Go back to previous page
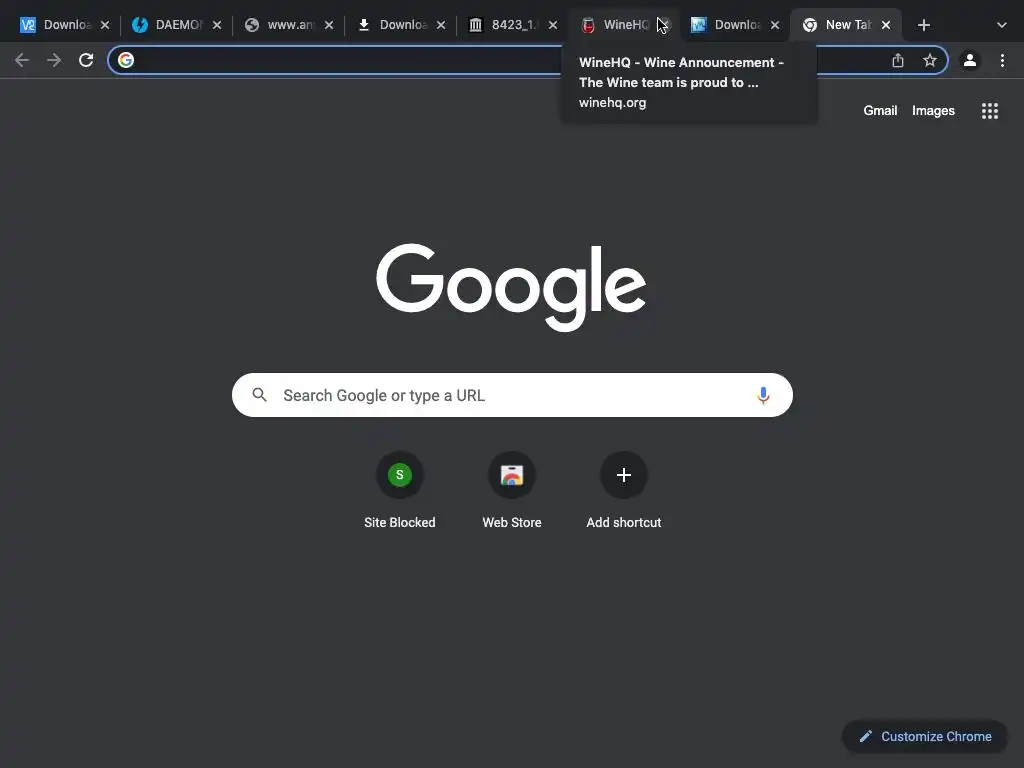 tap(22, 60)
